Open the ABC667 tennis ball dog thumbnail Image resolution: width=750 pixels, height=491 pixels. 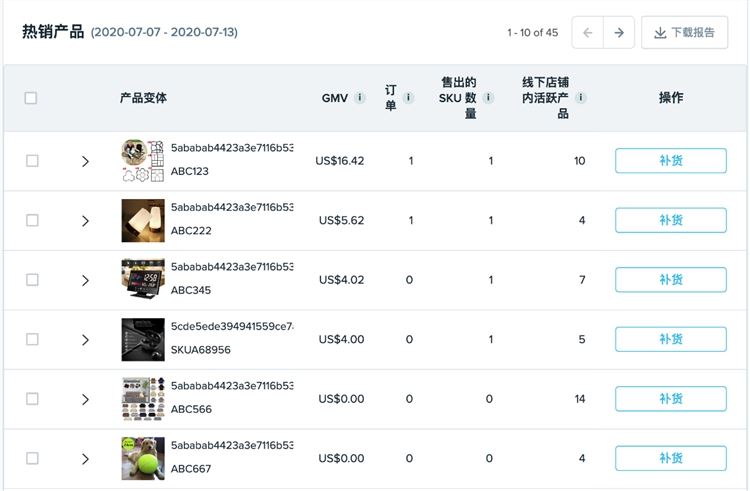[x=143, y=458]
